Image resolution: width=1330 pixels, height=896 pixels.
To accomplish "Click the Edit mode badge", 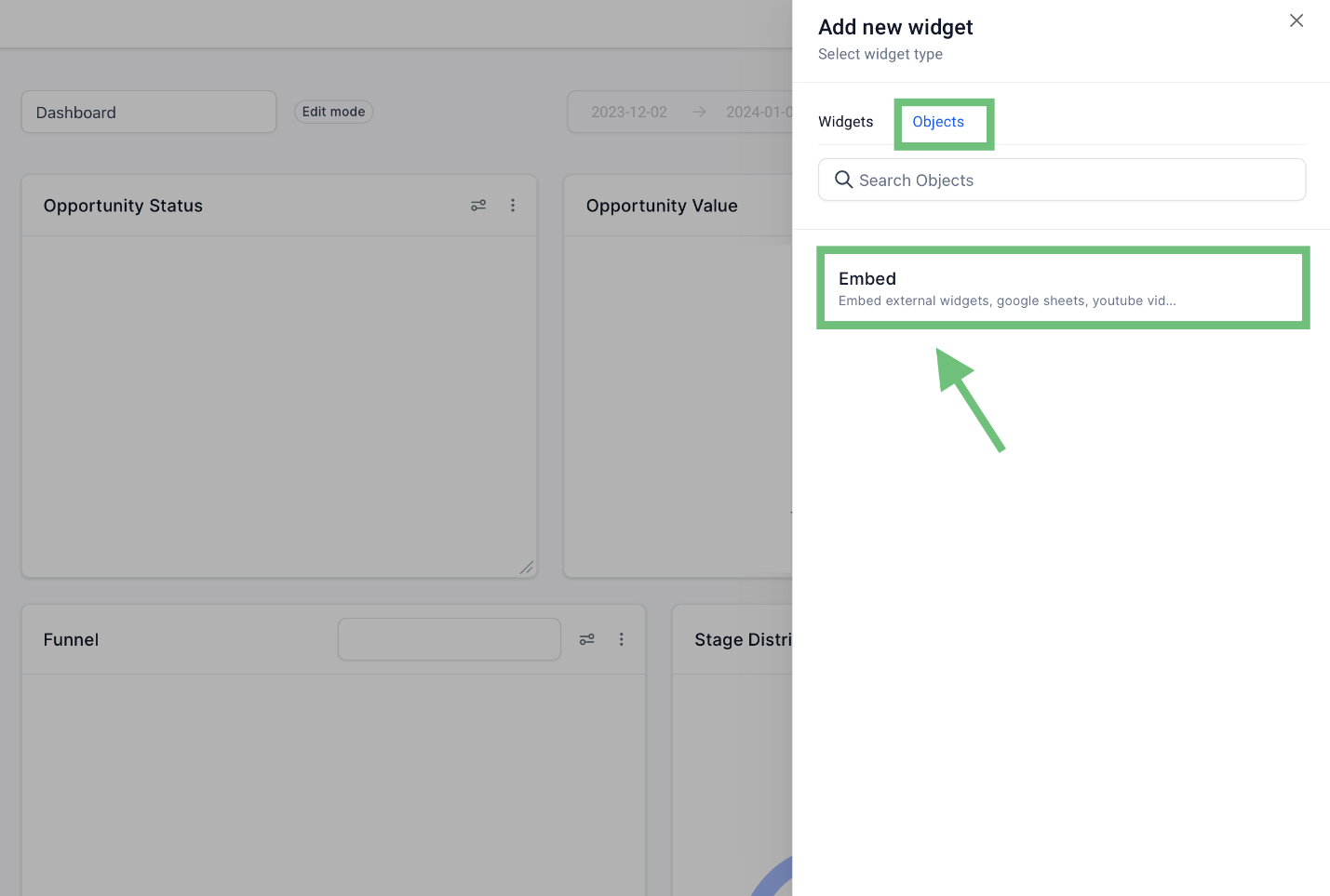I will click(333, 112).
